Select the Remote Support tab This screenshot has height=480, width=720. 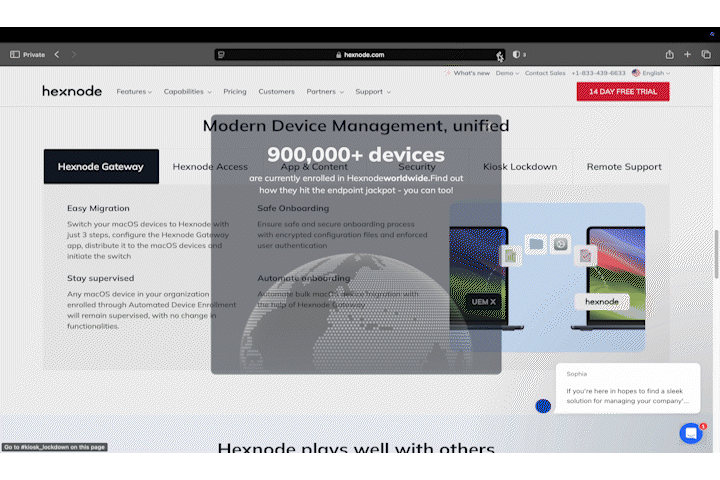(624, 167)
